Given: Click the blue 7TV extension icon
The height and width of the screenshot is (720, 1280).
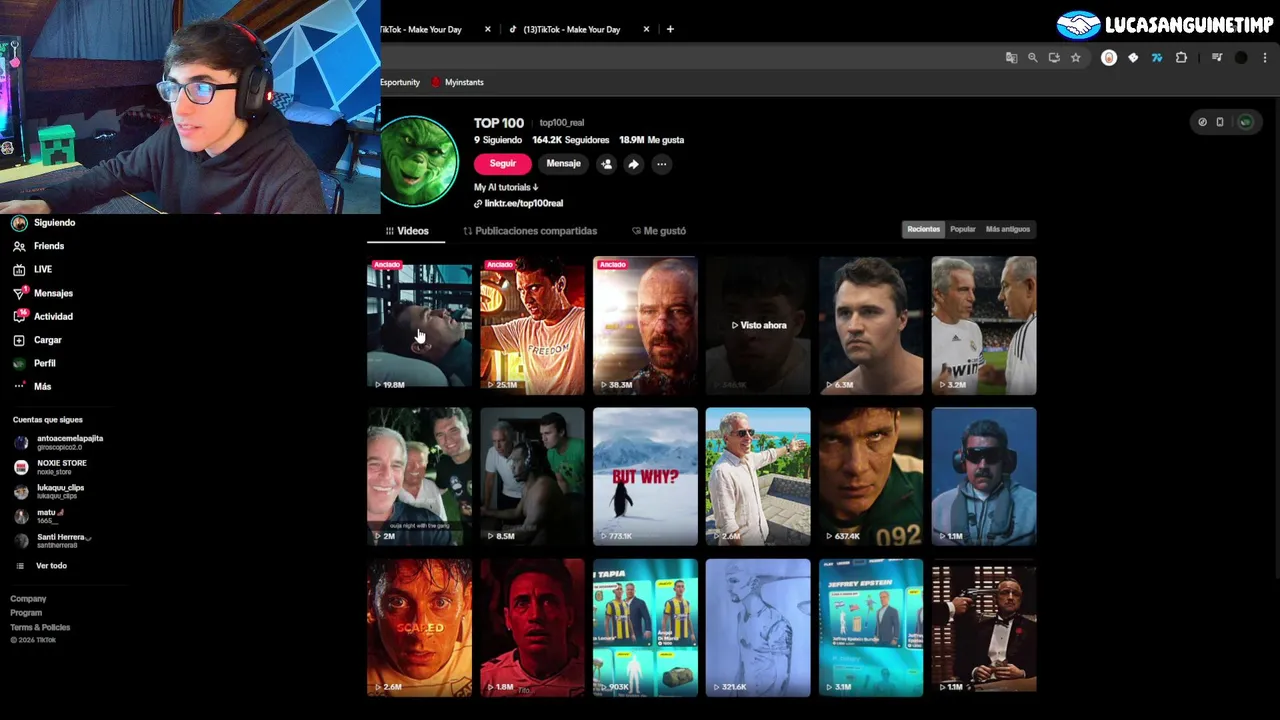Looking at the screenshot, I should tap(1157, 58).
